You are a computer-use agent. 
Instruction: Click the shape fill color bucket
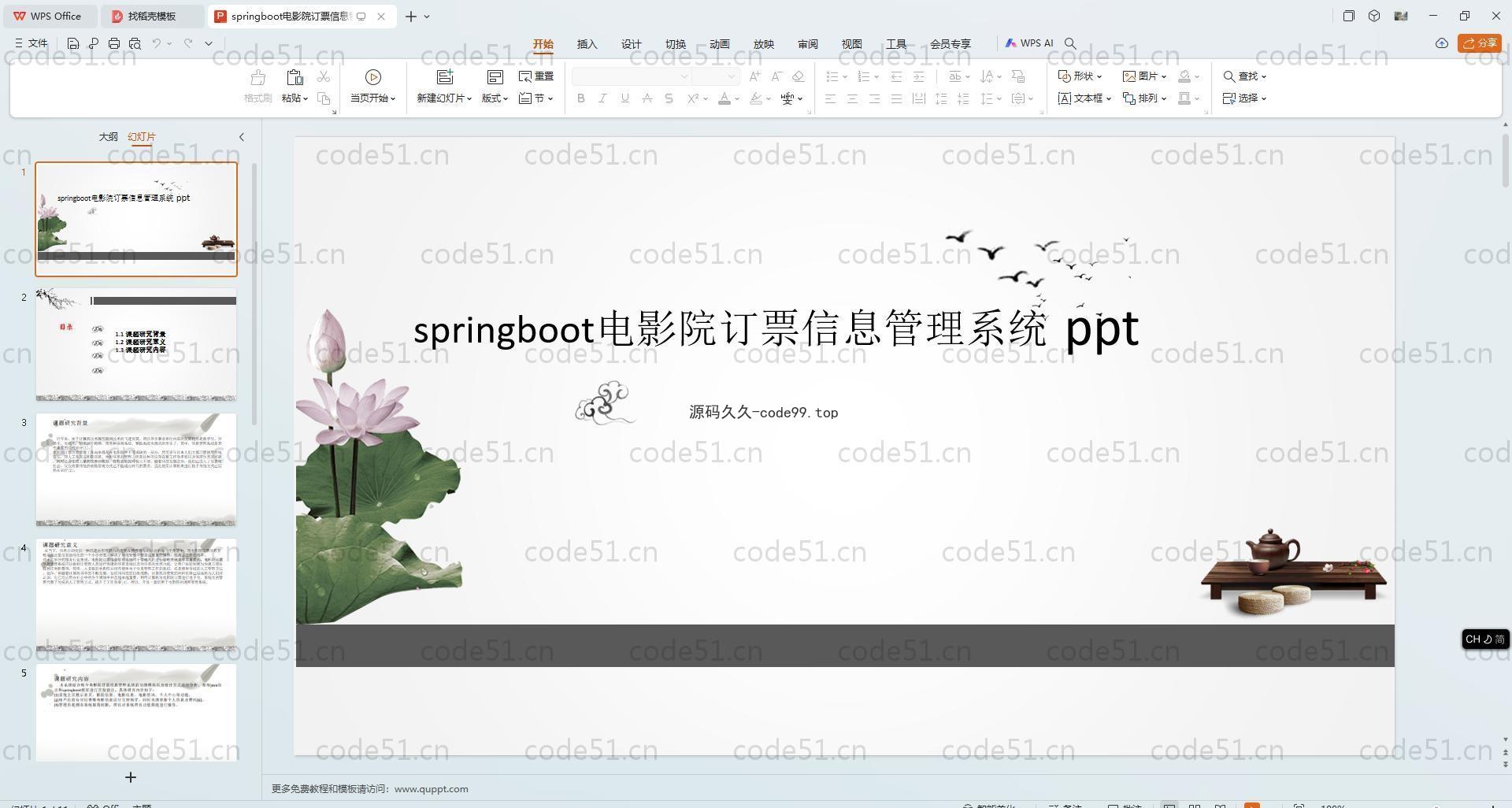click(x=1184, y=76)
